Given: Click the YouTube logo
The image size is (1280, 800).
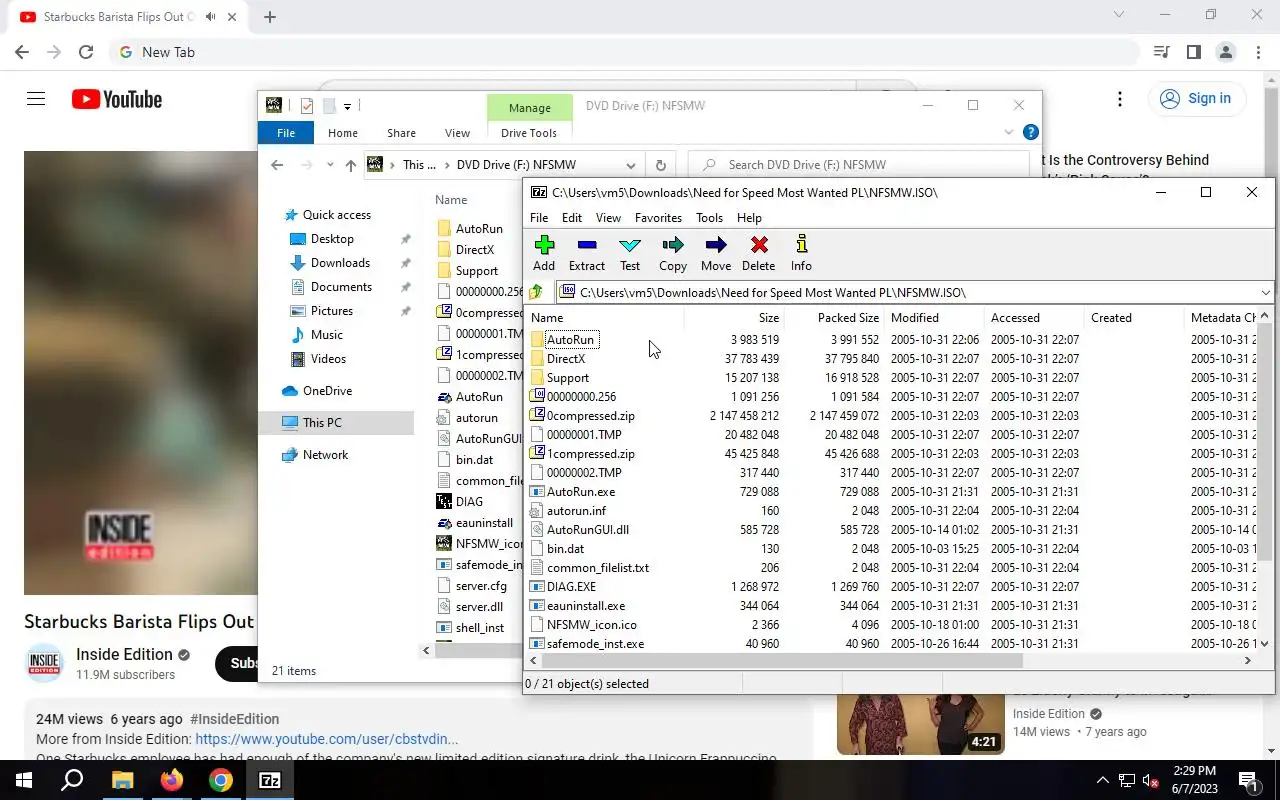Looking at the screenshot, I should (x=117, y=99).
